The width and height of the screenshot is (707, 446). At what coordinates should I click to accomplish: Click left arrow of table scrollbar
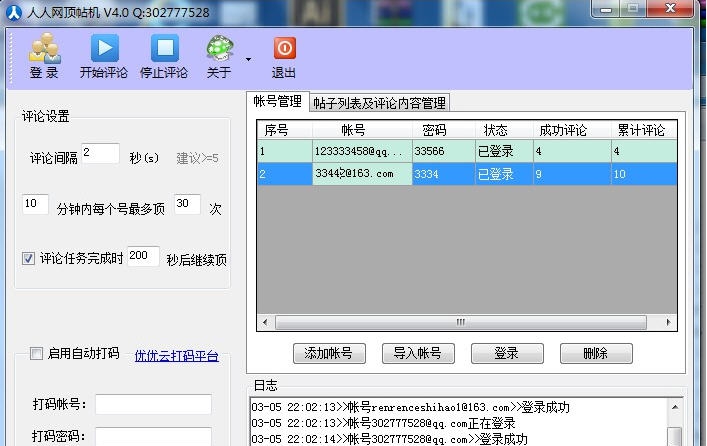(265, 322)
